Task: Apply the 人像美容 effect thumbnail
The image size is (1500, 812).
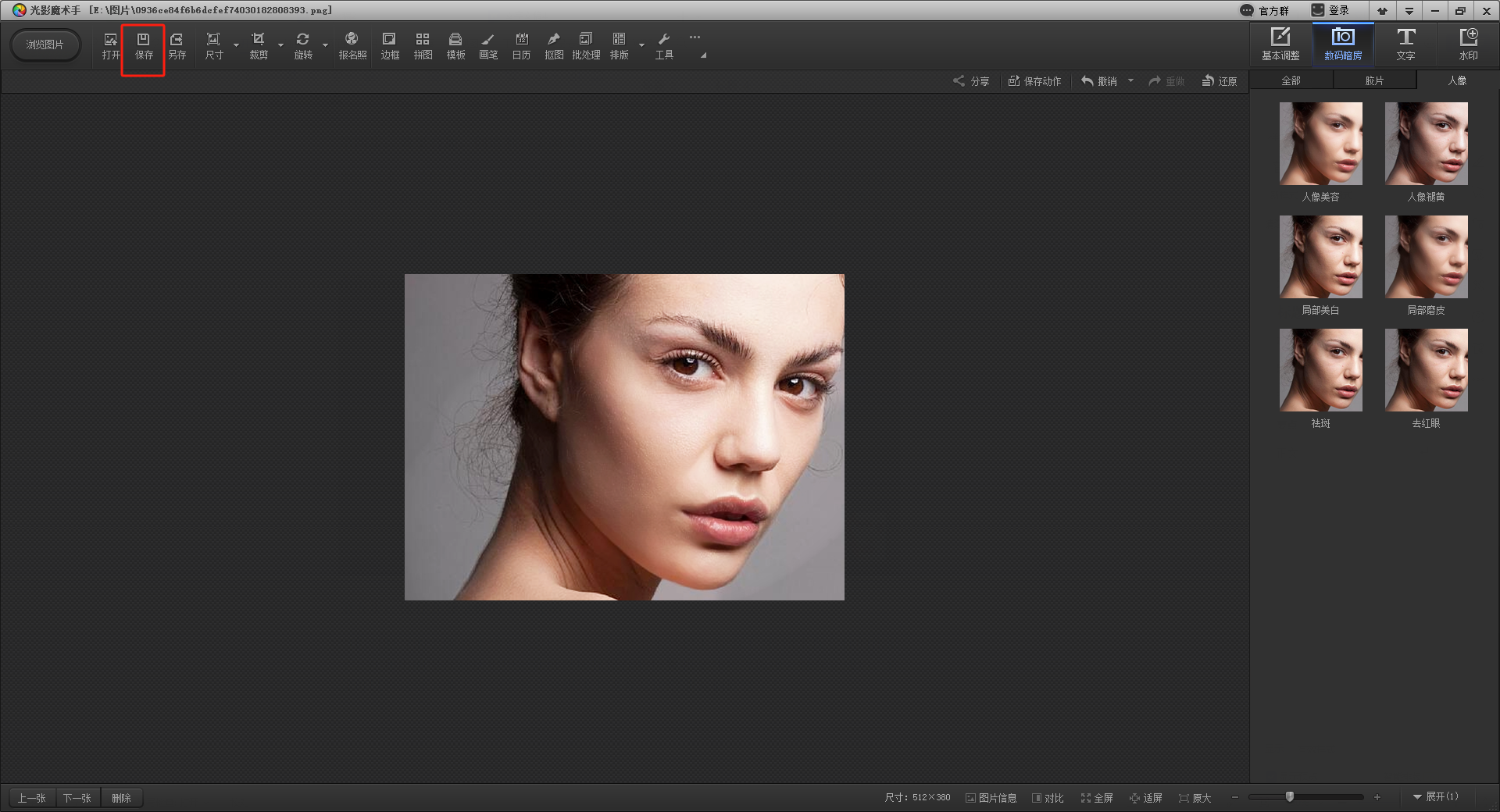Action: point(1320,144)
